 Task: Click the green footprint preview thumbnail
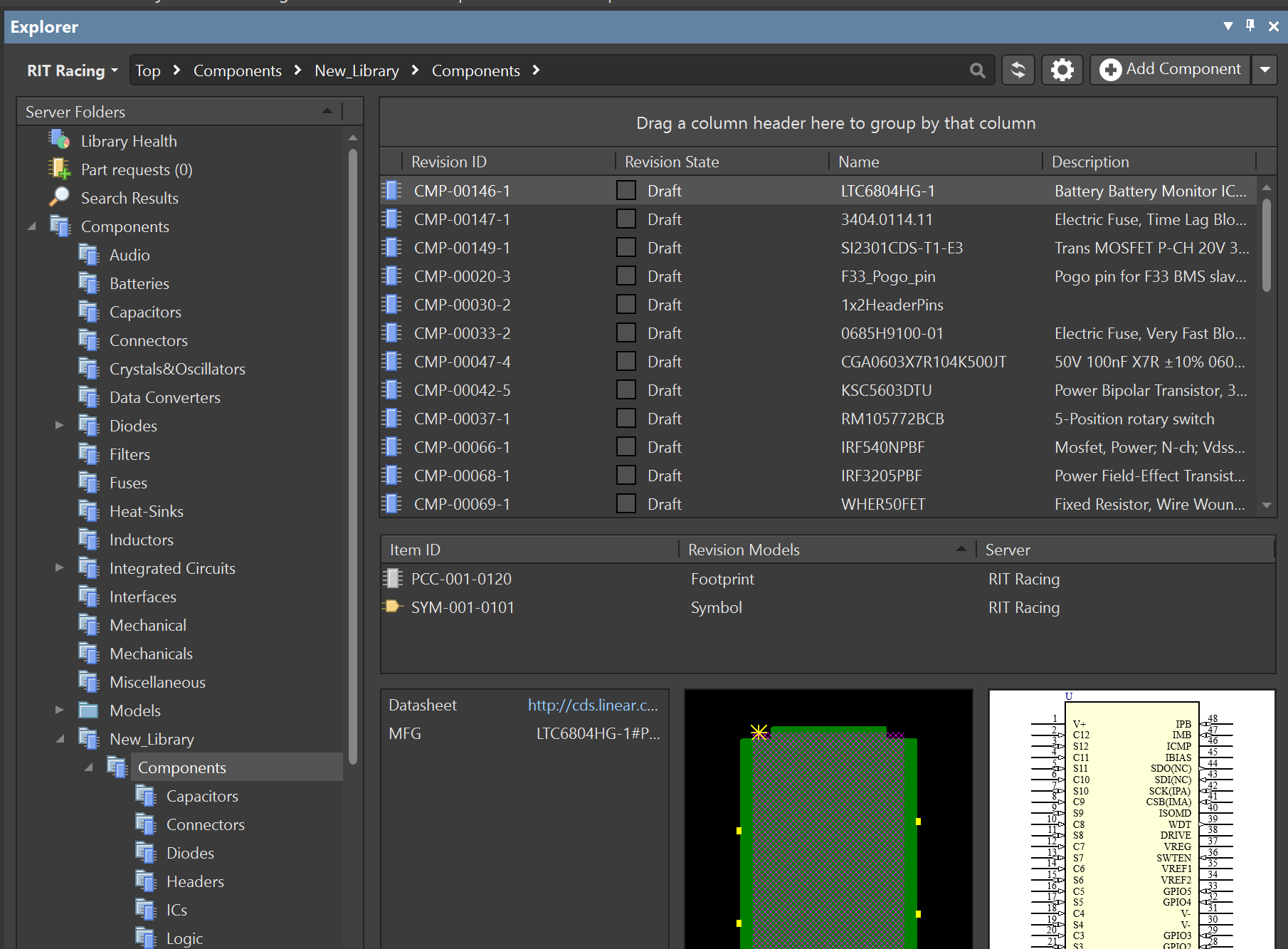pyautogui.click(x=828, y=819)
